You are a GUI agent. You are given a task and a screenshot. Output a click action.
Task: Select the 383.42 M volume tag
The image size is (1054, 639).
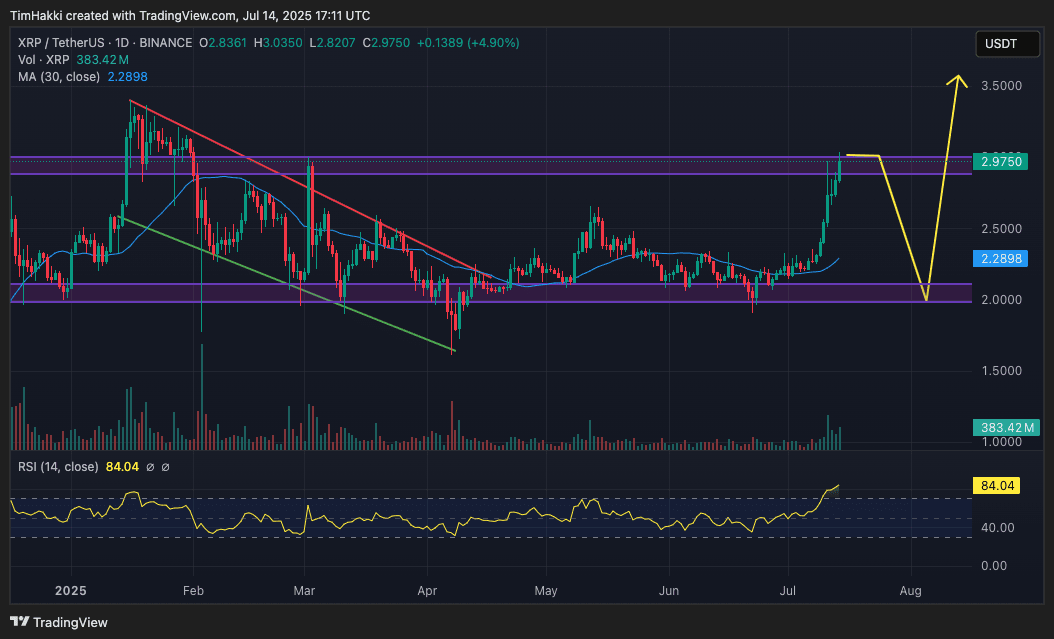1006,427
